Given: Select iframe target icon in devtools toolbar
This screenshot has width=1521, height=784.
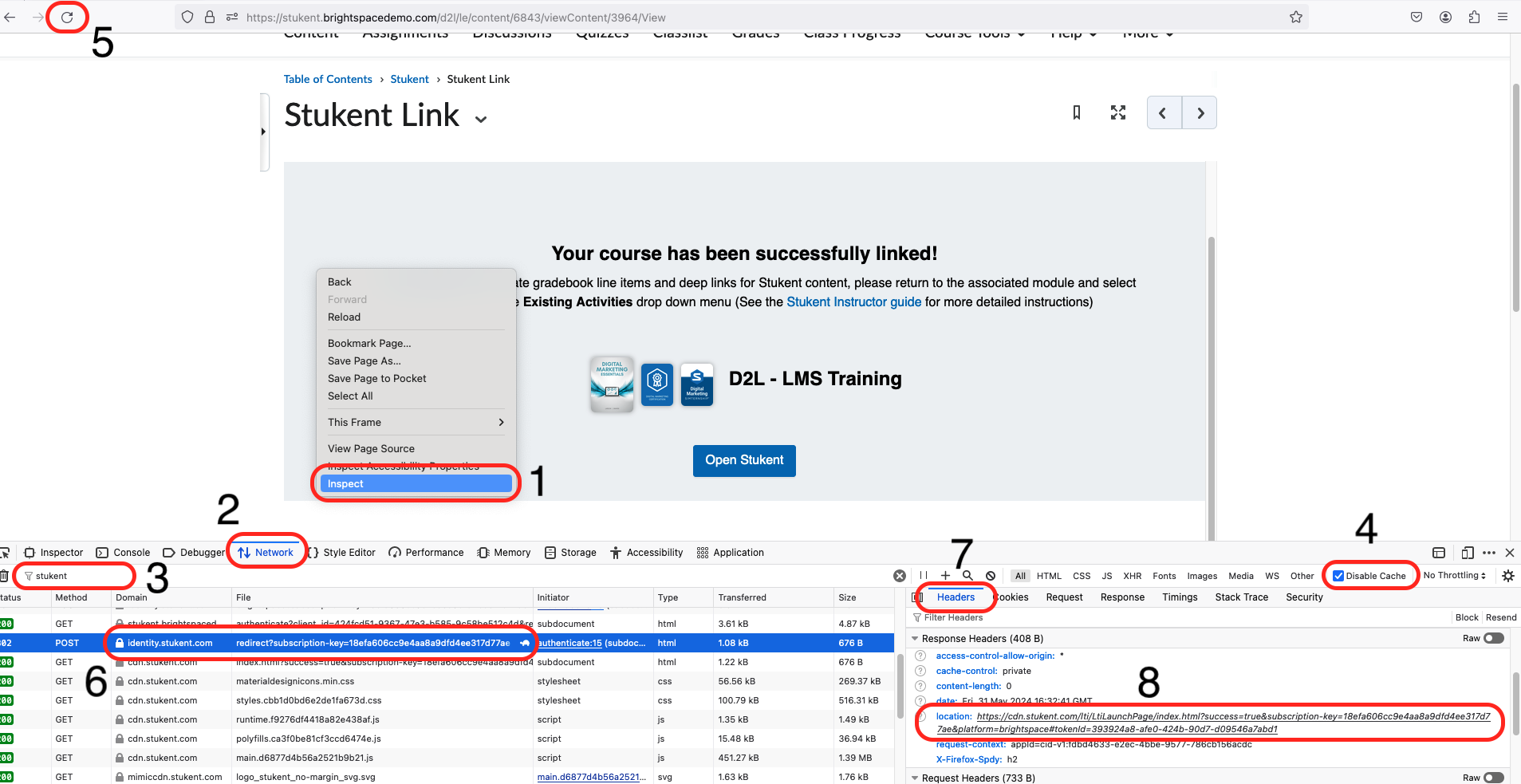Looking at the screenshot, I should [x=1439, y=553].
